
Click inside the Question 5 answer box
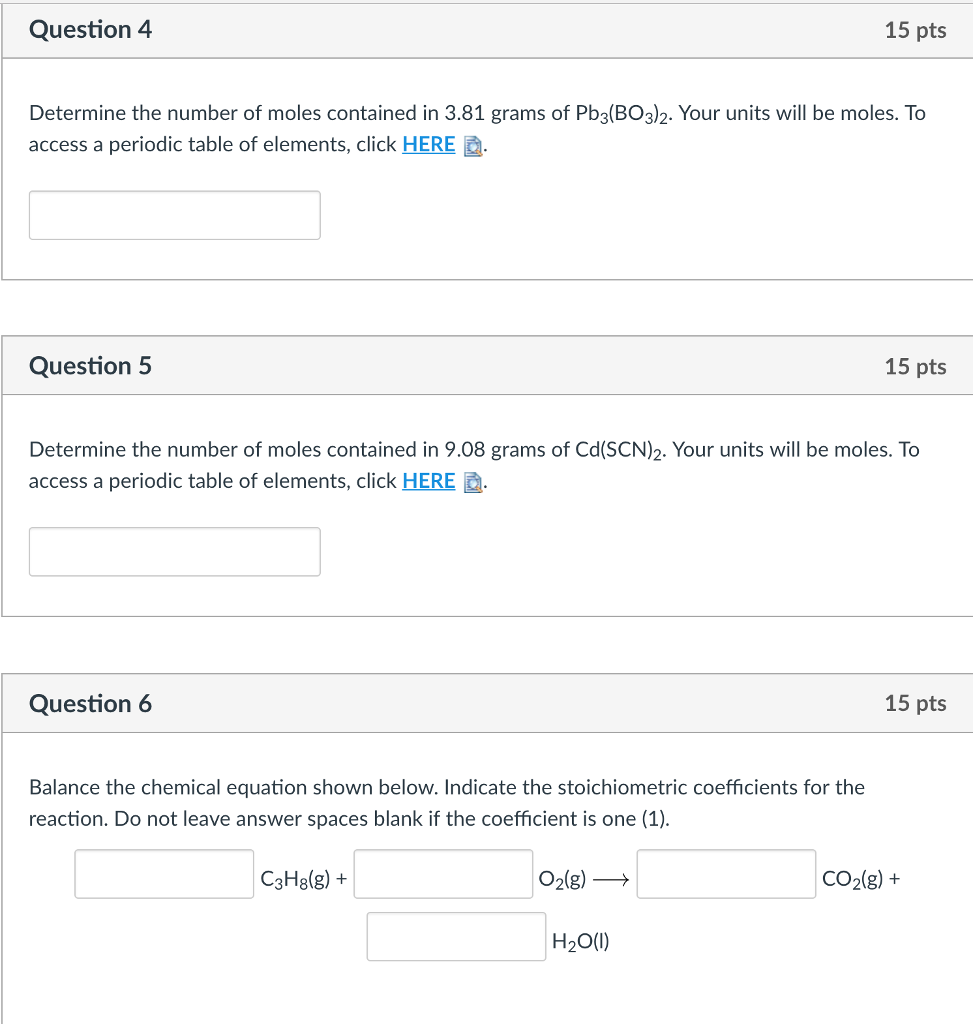(174, 551)
